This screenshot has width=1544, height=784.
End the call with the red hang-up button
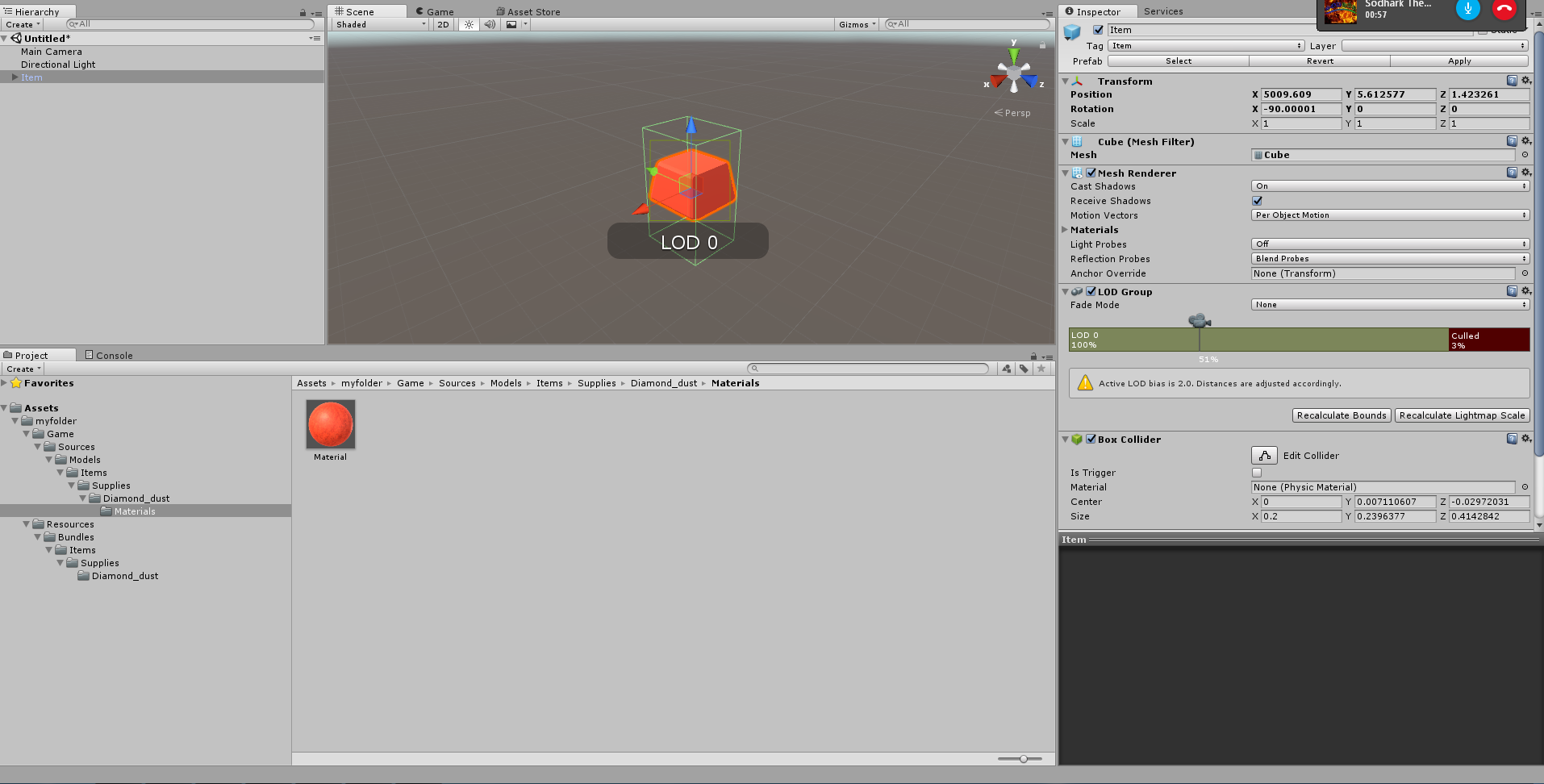[x=1504, y=9]
